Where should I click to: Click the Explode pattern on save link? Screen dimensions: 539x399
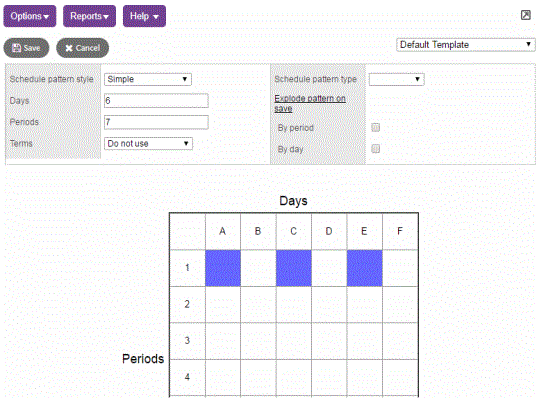(310, 103)
